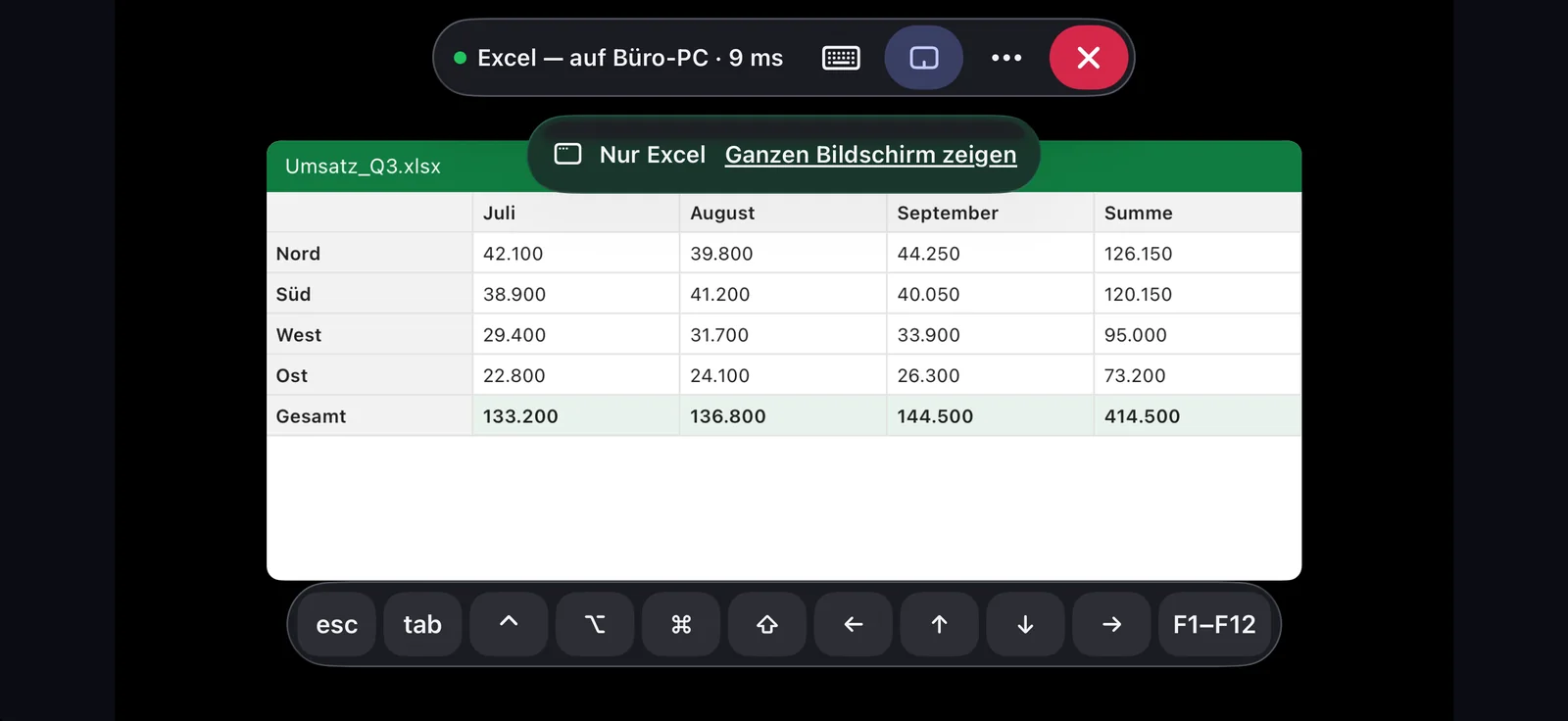Tap the option modifier key

coord(595,624)
